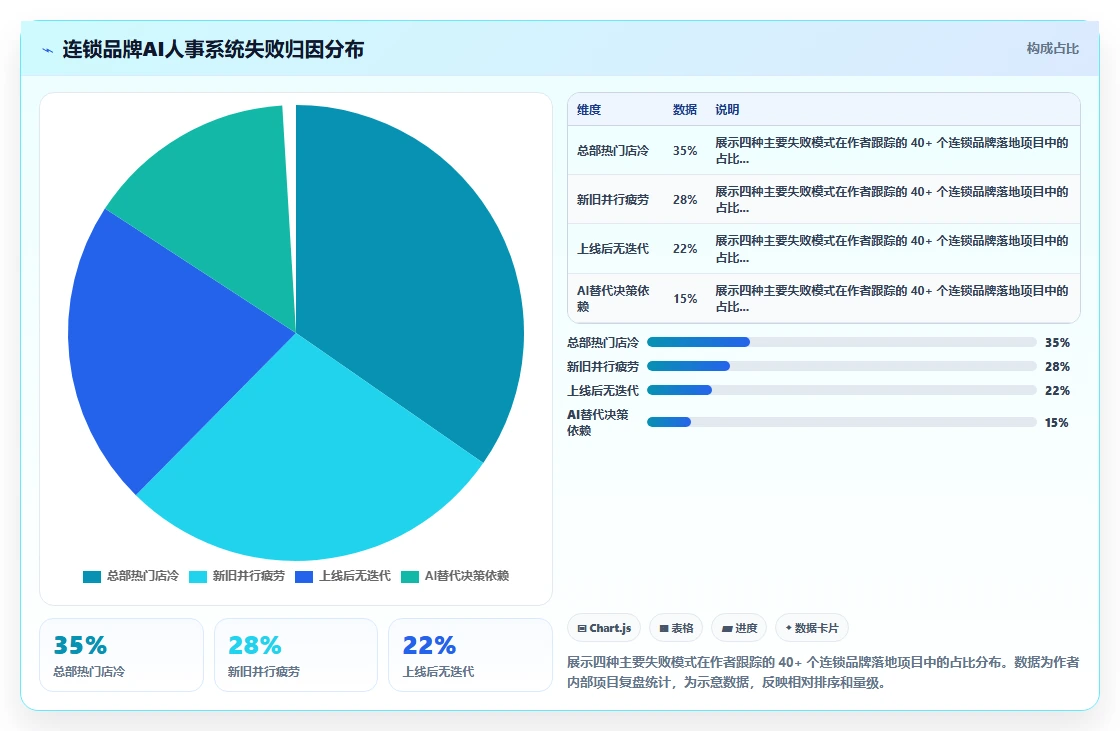This screenshot has width=1120, height=731.
Task: Click the 数据 table column header
Action: coord(684,109)
